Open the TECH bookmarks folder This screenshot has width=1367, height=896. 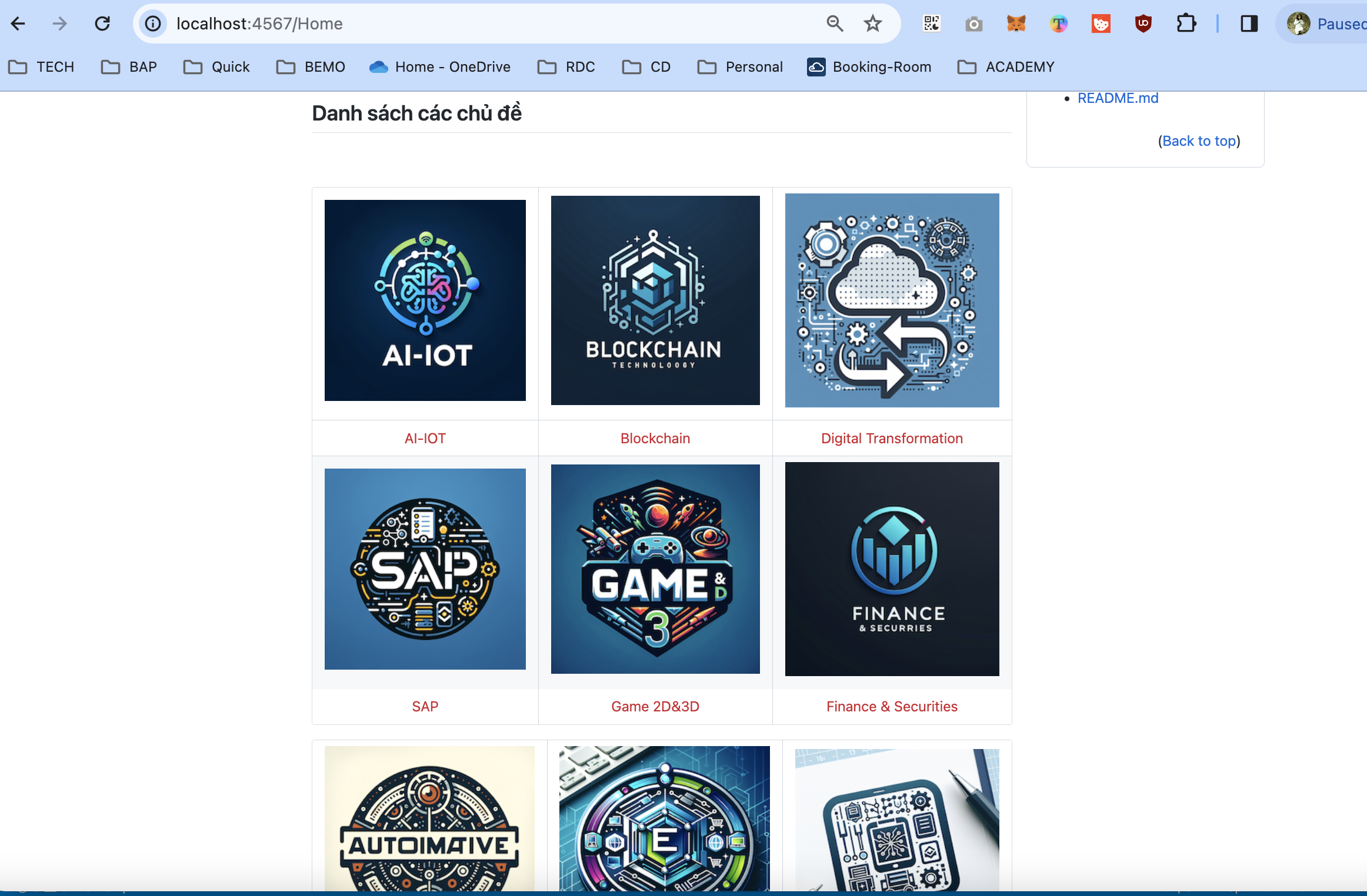pos(42,67)
